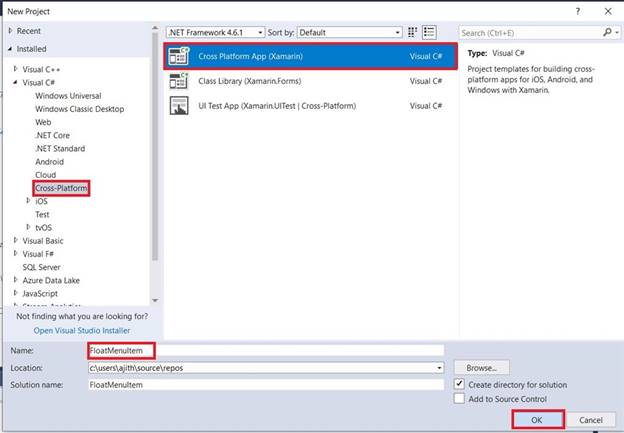Click the category tree scroll down arrow
624x433 pixels.
coord(155,300)
